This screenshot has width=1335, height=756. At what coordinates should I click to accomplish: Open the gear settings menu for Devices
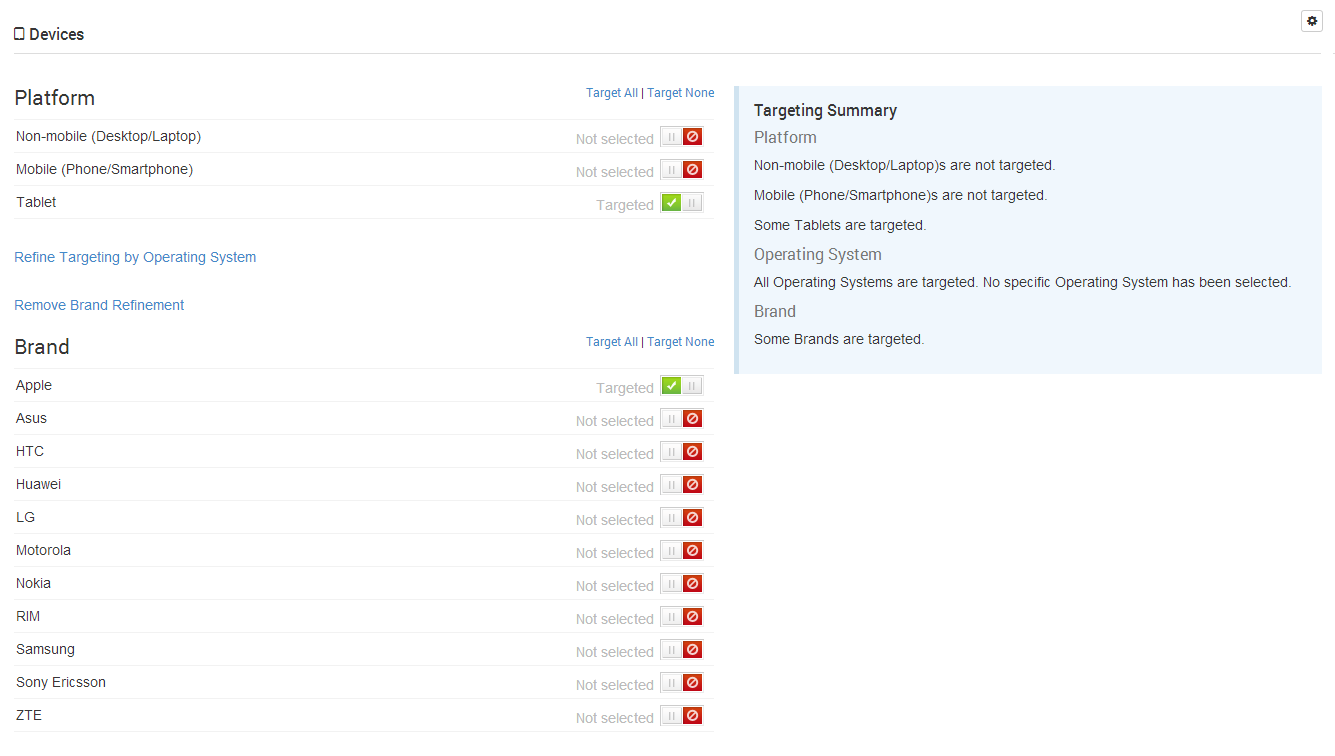[1311, 21]
